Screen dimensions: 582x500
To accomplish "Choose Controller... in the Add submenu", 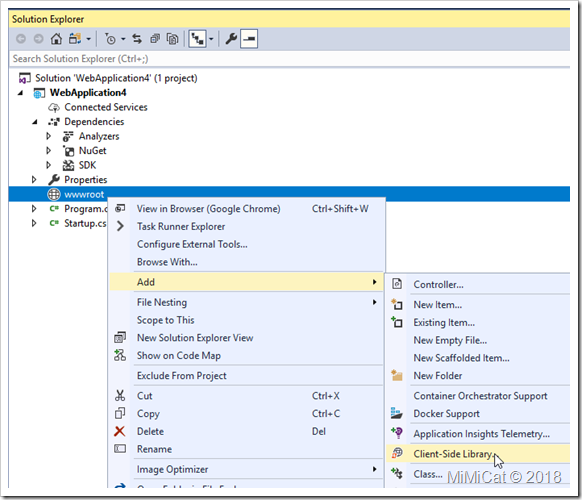I will (x=478, y=285).
